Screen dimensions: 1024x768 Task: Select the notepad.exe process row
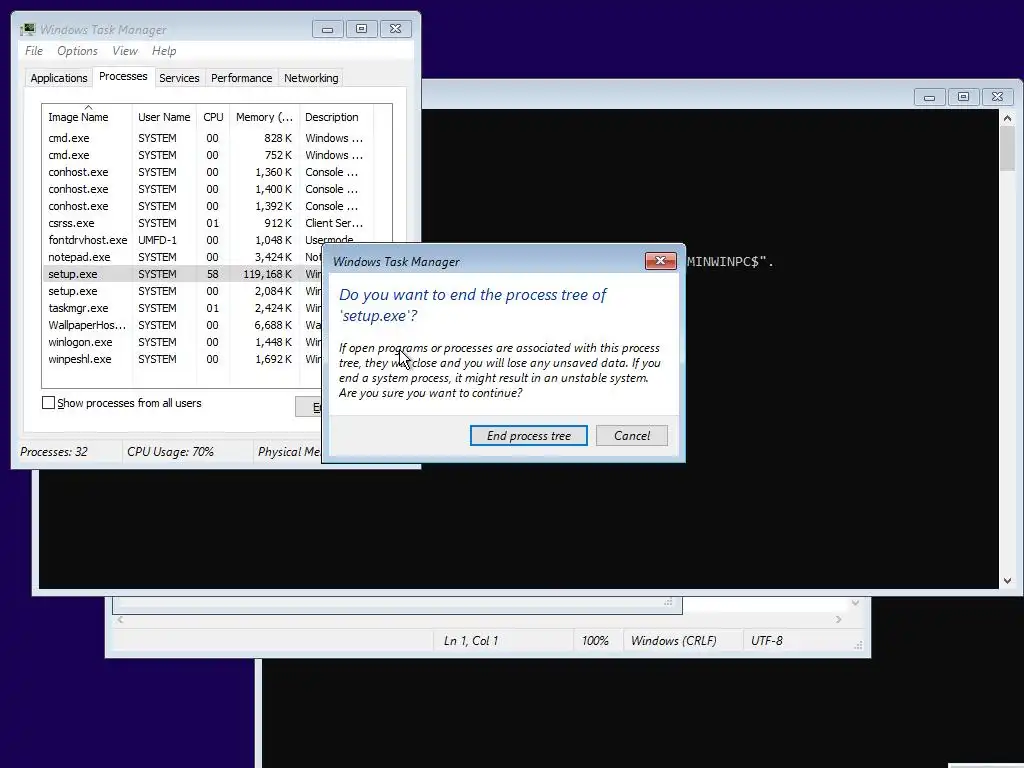pyautogui.click(x=183, y=257)
